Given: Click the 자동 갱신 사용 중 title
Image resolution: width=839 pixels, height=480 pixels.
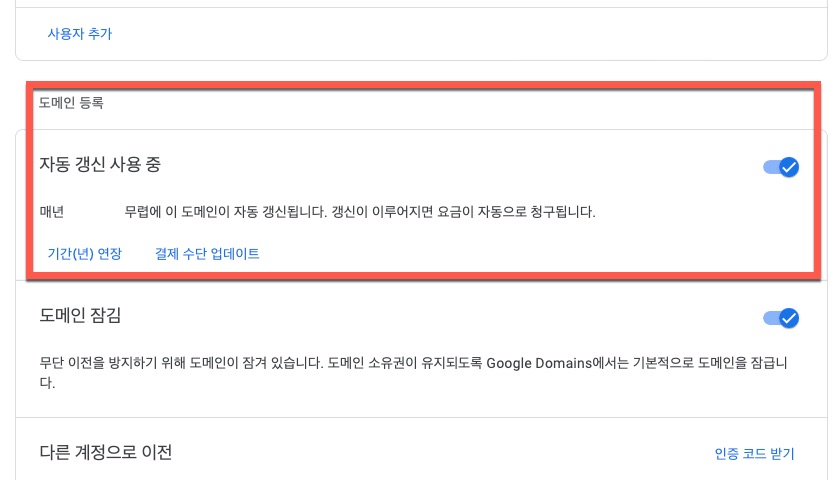Looking at the screenshot, I should [x=100, y=164].
